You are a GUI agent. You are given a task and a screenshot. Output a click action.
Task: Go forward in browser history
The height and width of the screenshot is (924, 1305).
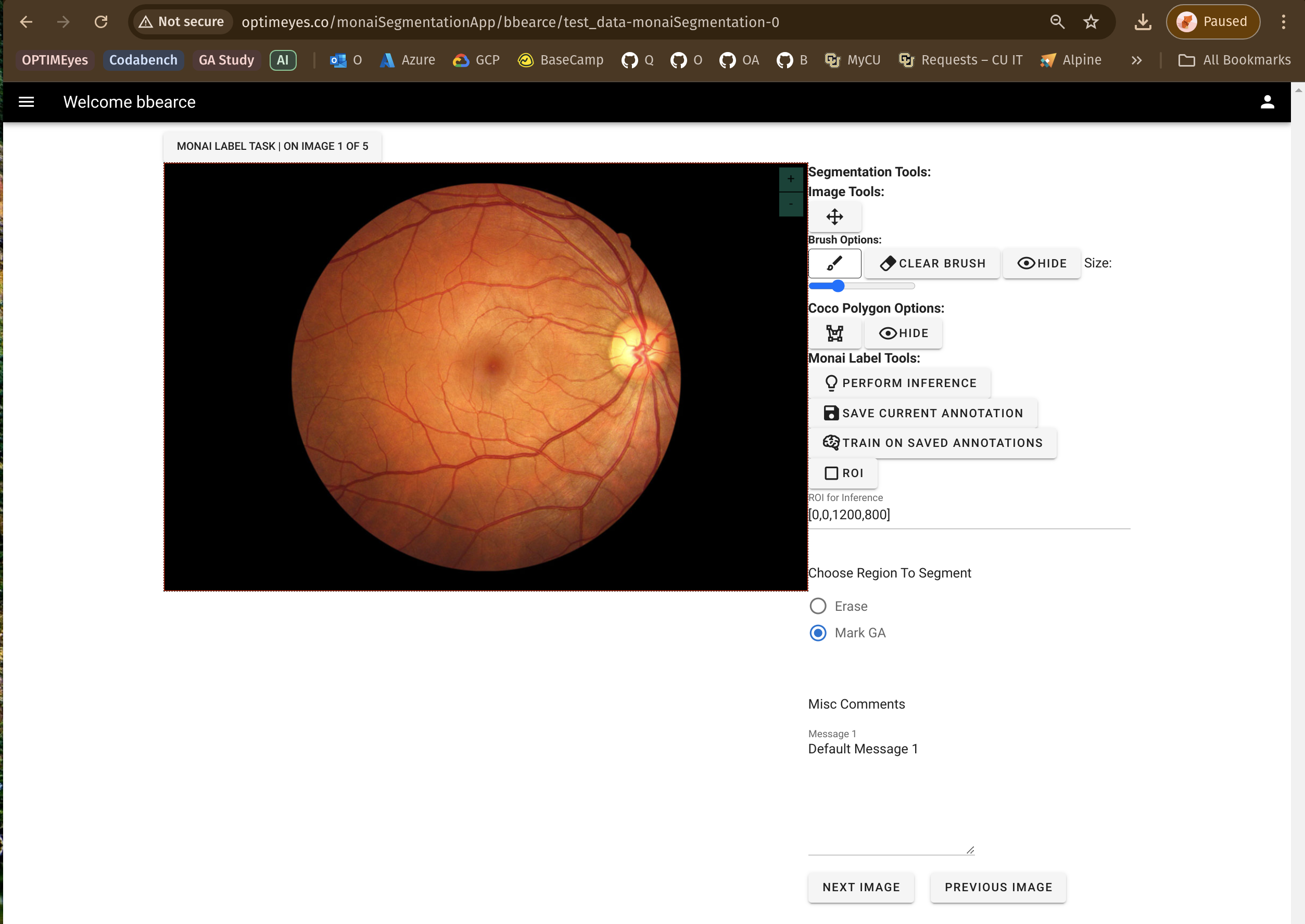coord(63,22)
